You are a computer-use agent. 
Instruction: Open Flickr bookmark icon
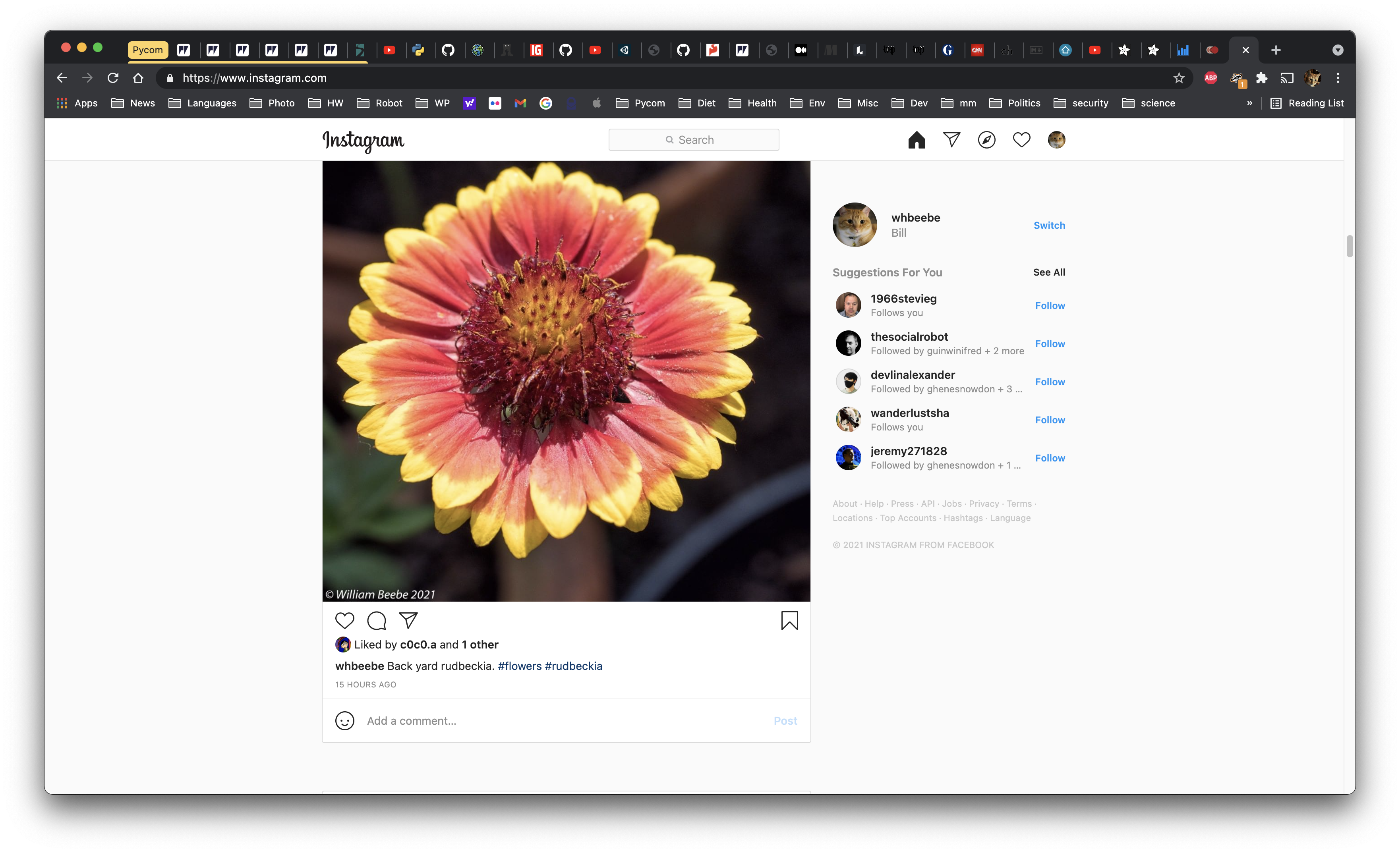pos(495,103)
